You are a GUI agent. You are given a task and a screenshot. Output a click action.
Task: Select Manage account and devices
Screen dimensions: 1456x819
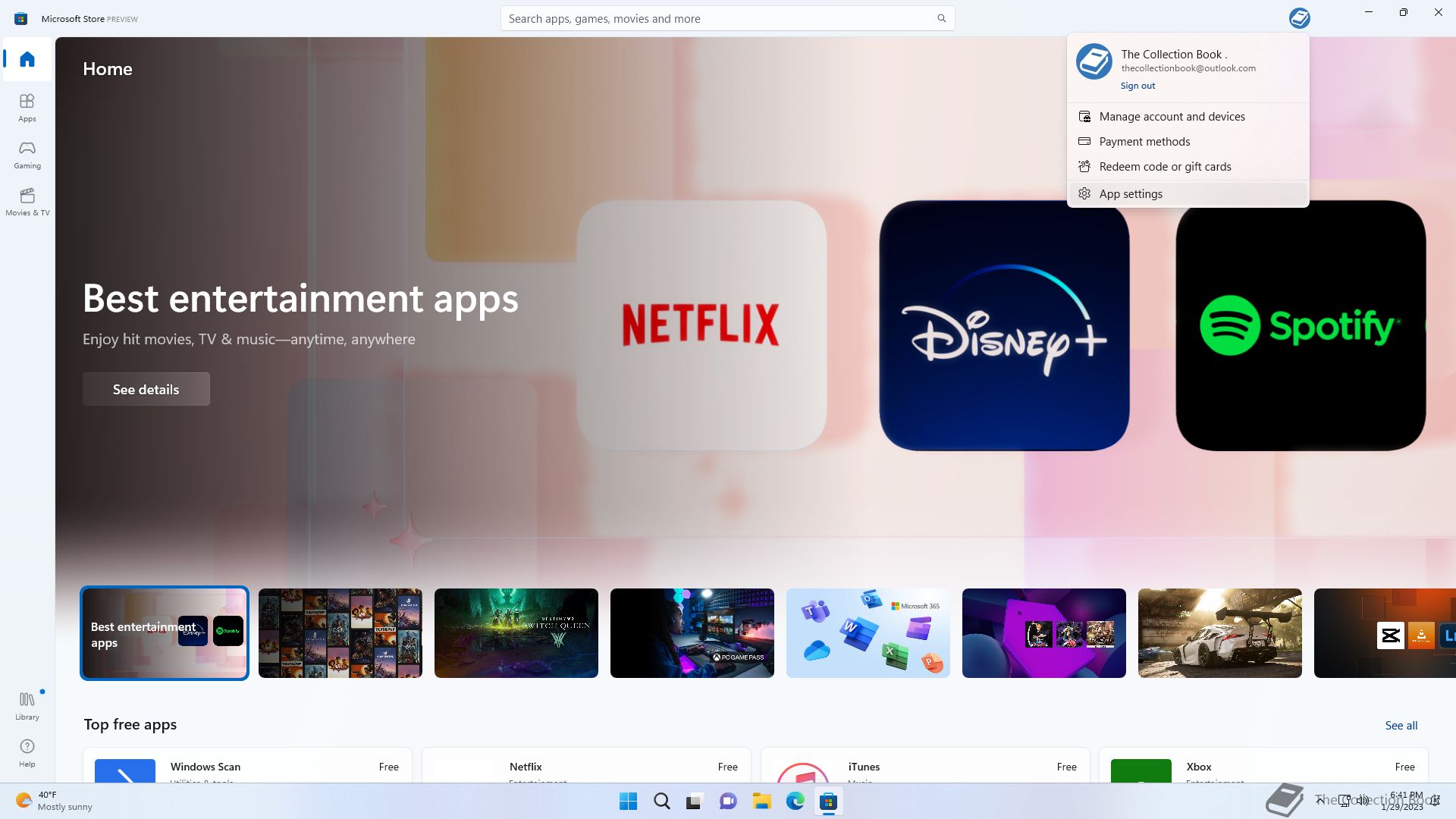[1188, 117]
